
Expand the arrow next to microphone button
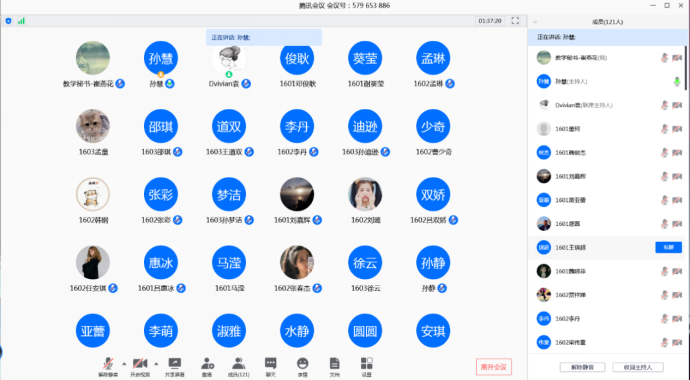(124, 364)
